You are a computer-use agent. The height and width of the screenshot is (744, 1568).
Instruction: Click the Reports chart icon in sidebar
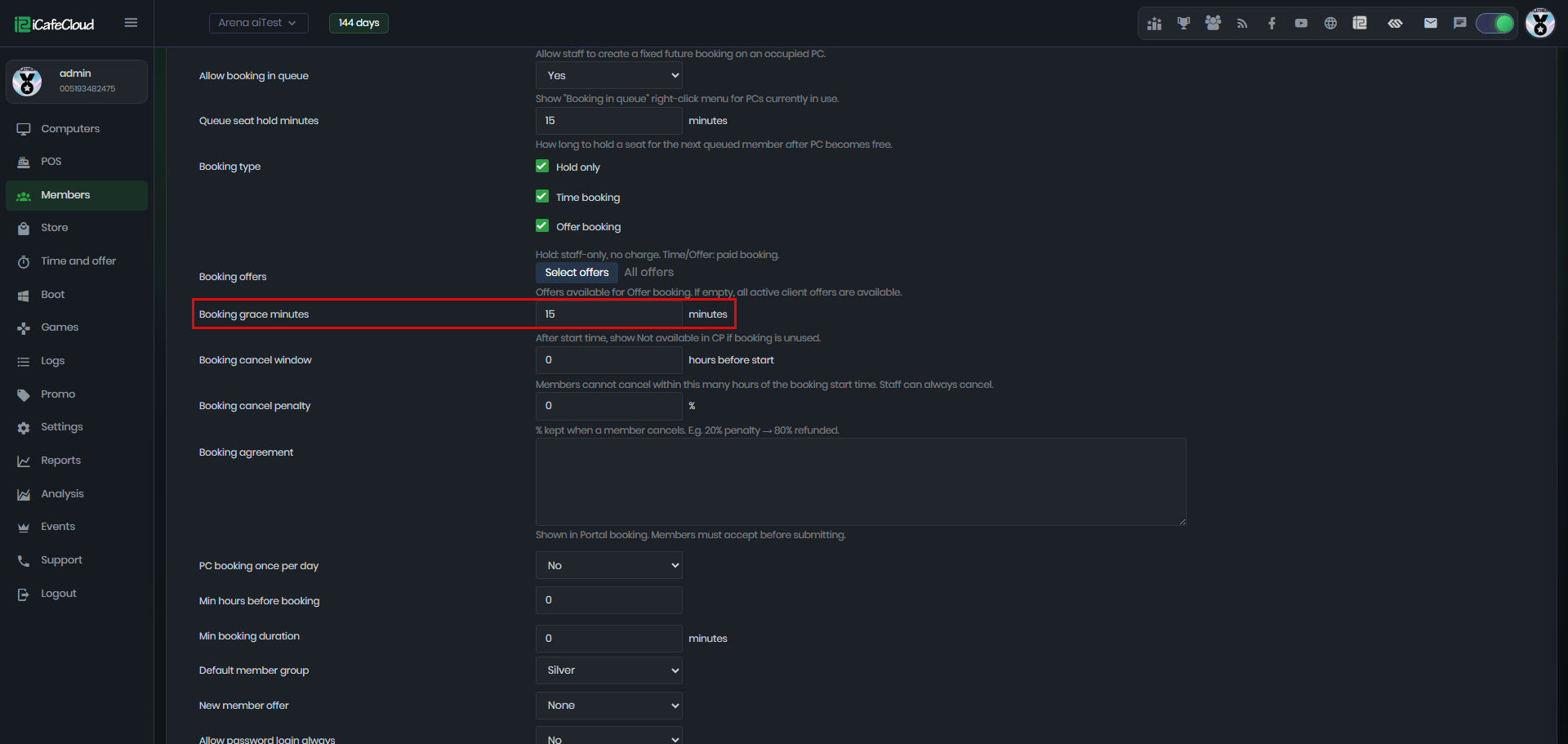(x=24, y=461)
